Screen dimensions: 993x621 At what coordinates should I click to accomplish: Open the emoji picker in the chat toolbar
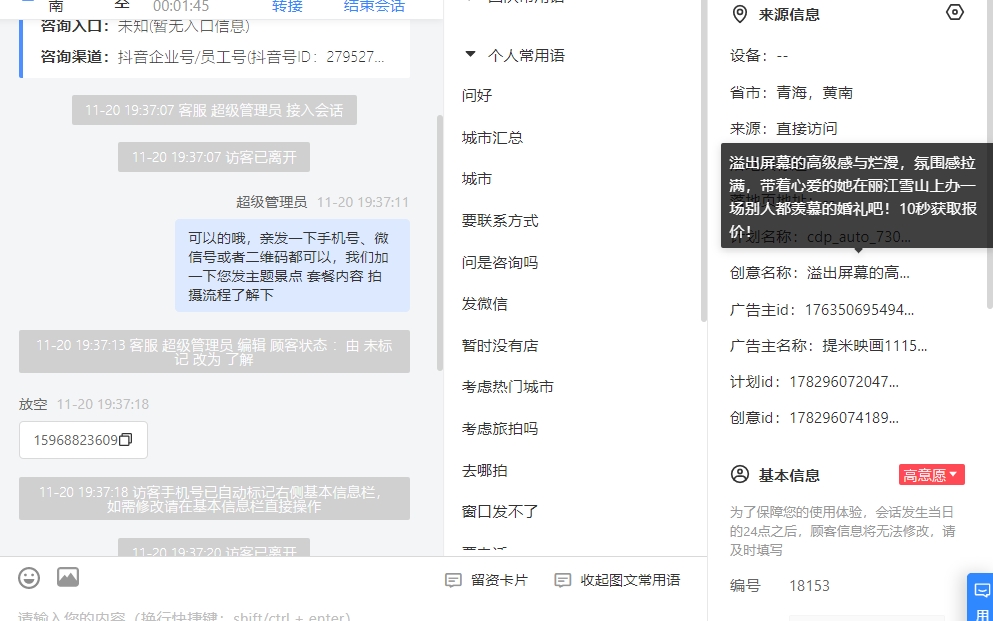click(x=28, y=577)
